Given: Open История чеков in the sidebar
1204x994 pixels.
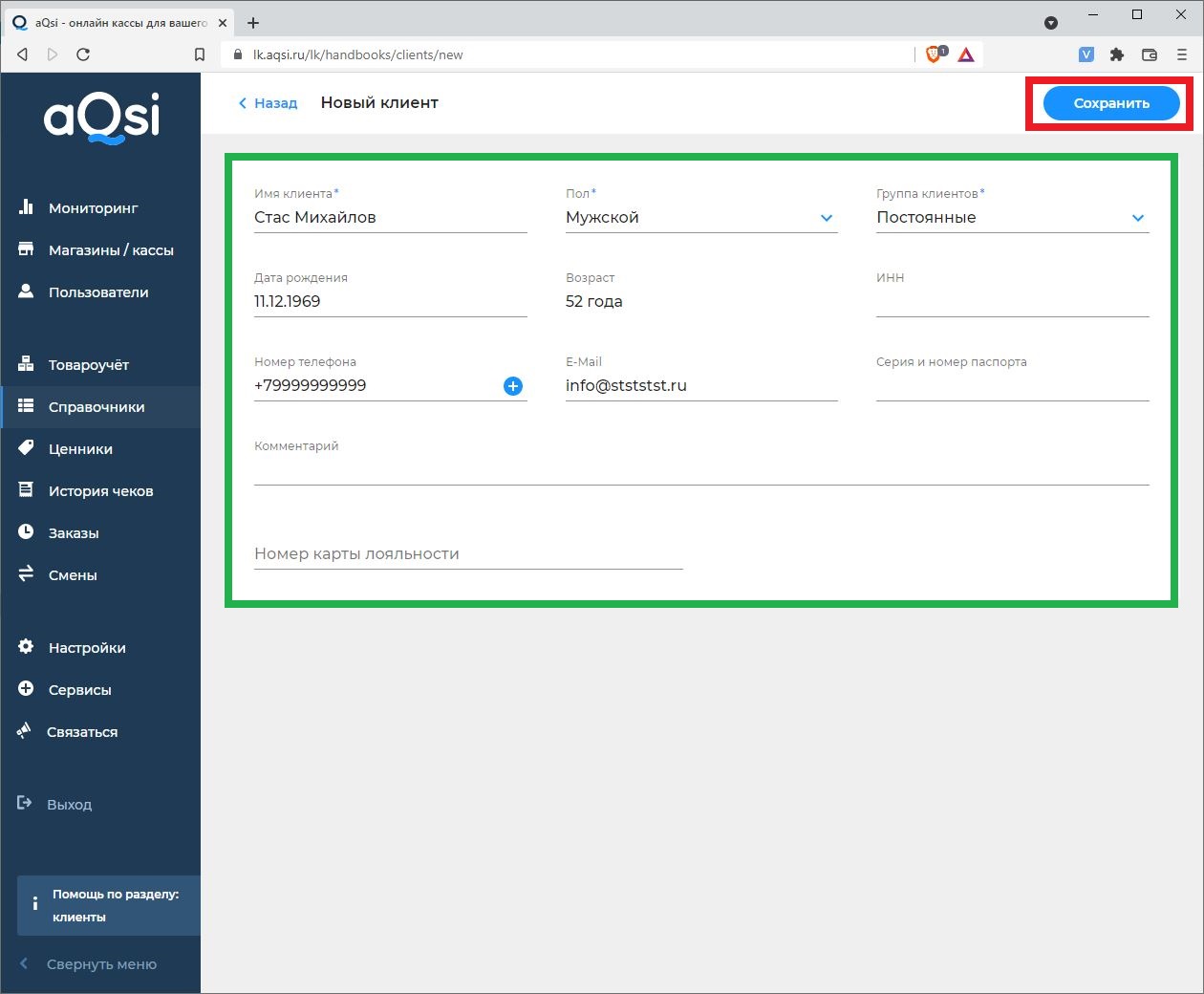Looking at the screenshot, I should (x=100, y=491).
